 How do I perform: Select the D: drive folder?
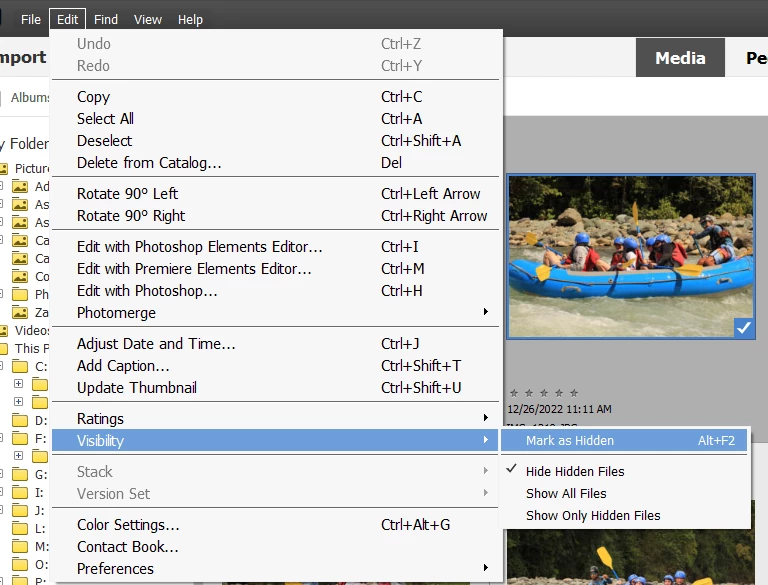pos(29,420)
